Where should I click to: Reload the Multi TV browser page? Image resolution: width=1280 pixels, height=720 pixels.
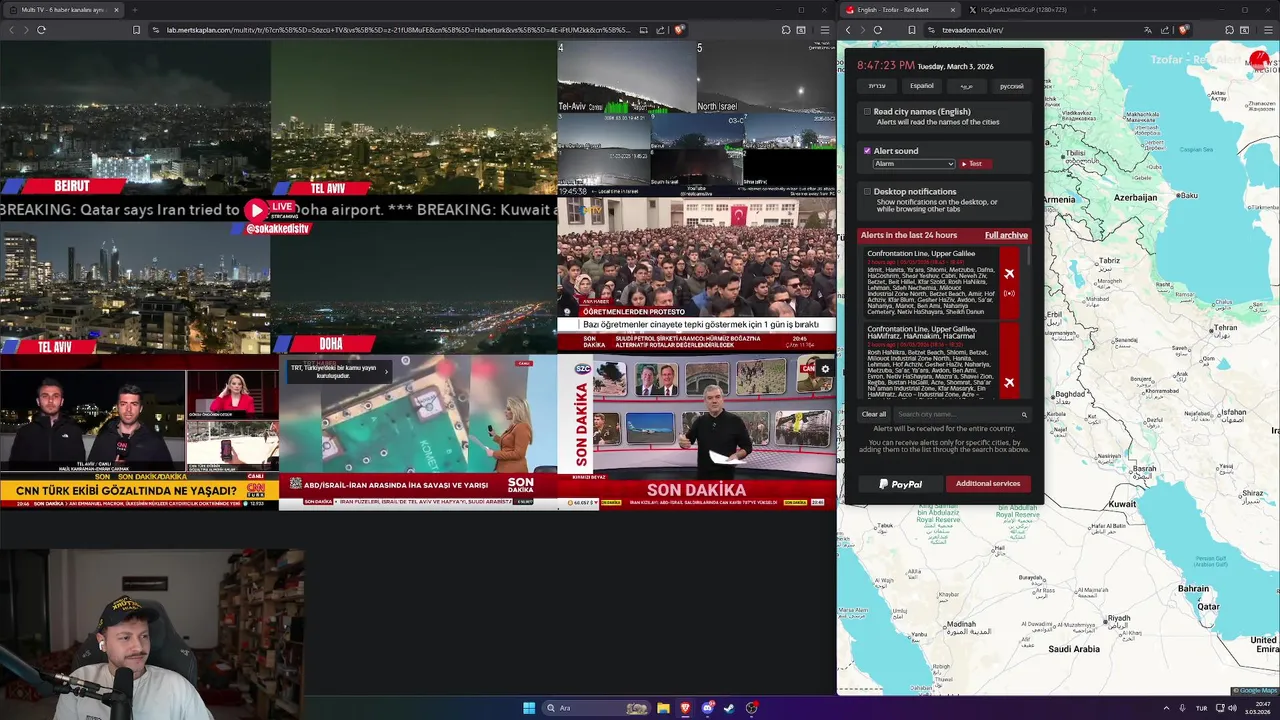tap(41, 30)
